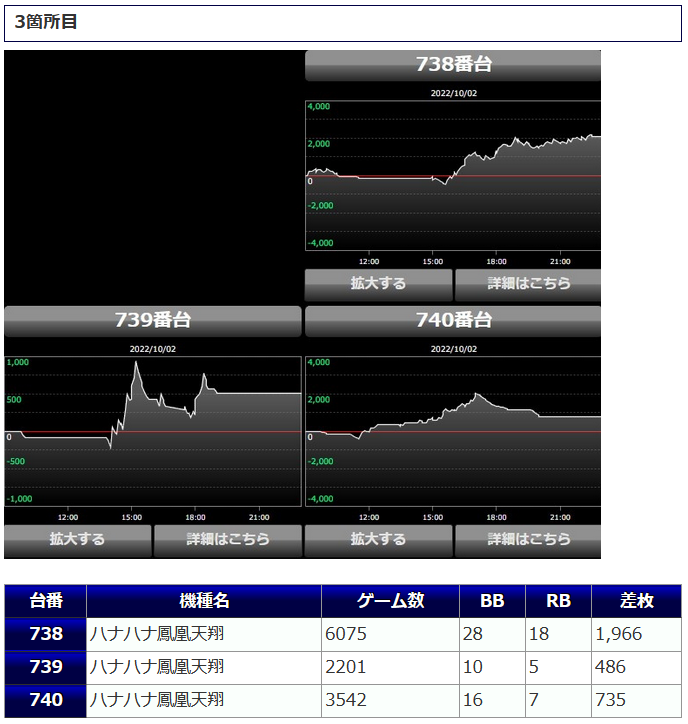Click the 拡大する button under 739番台 graph

click(x=78, y=541)
